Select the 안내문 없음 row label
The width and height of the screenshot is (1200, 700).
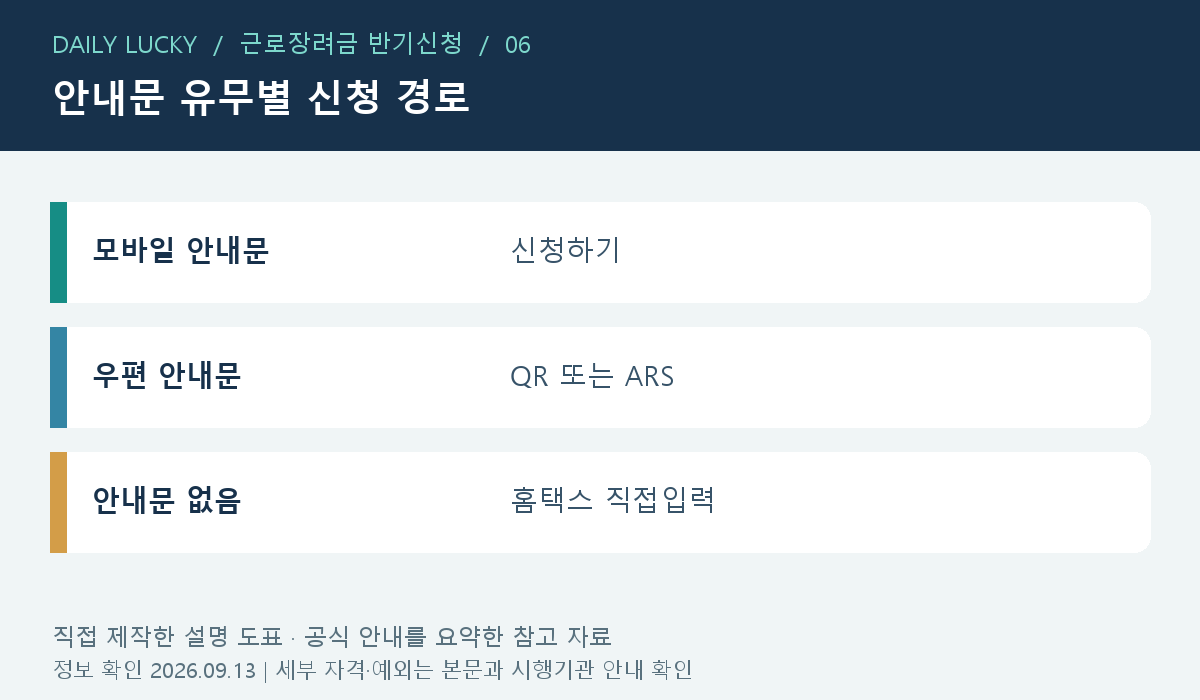pos(167,501)
